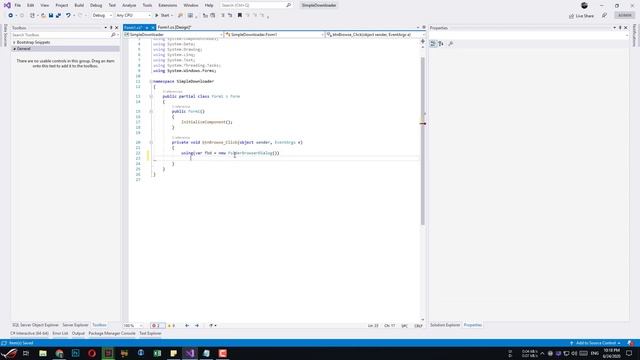Click the InitializeComponent() code line
This screenshot has height=360, width=640.
207,122
